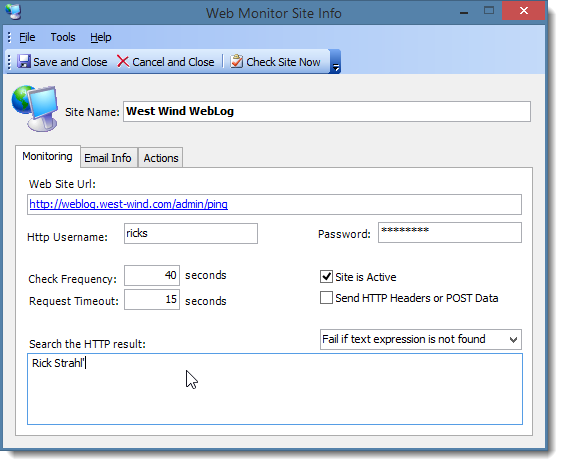Uncheck the Site is Active checkbox
563x466 pixels.
tap(326, 277)
